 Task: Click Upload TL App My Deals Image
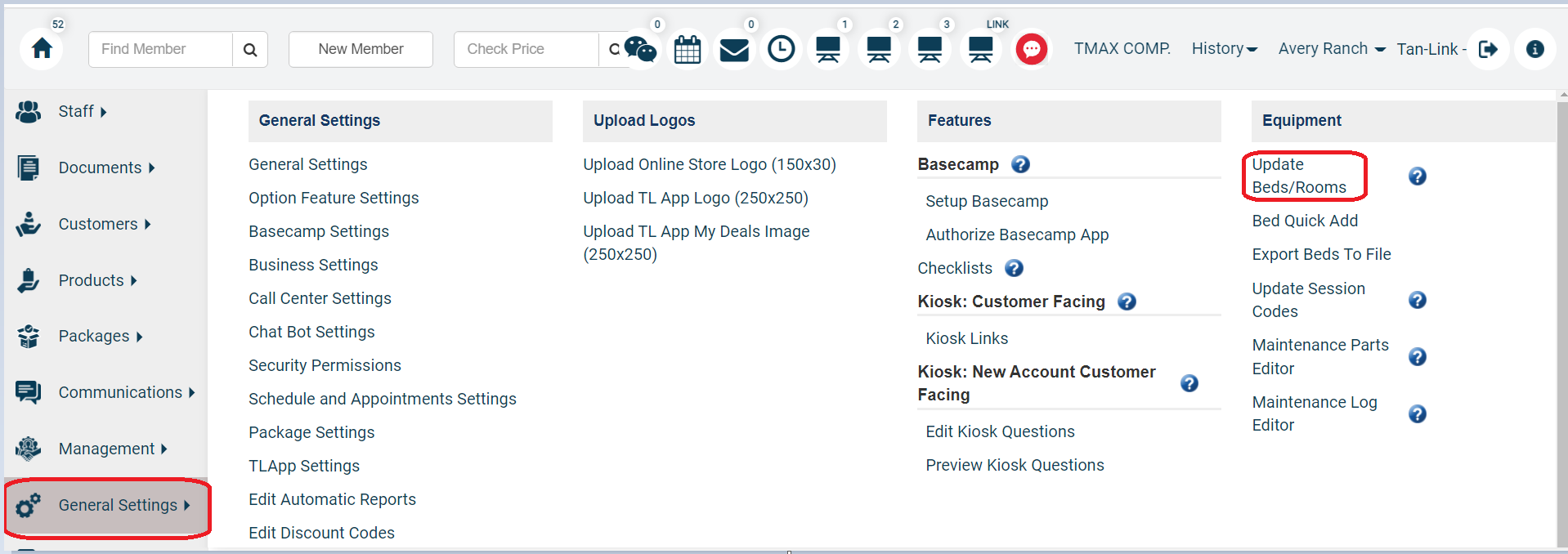coord(697,243)
